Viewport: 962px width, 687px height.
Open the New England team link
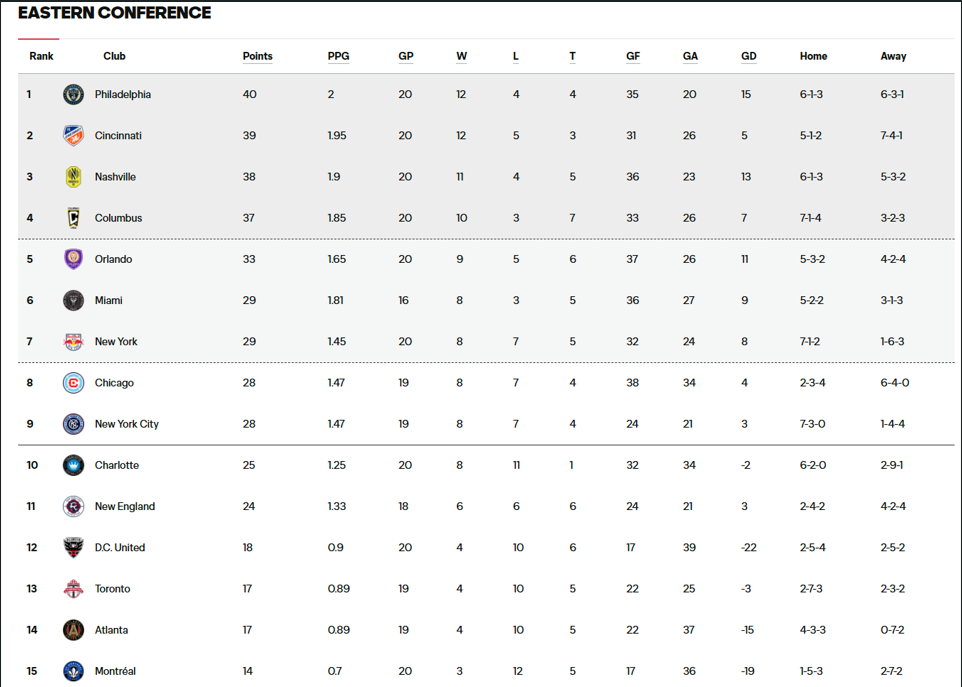125,506
